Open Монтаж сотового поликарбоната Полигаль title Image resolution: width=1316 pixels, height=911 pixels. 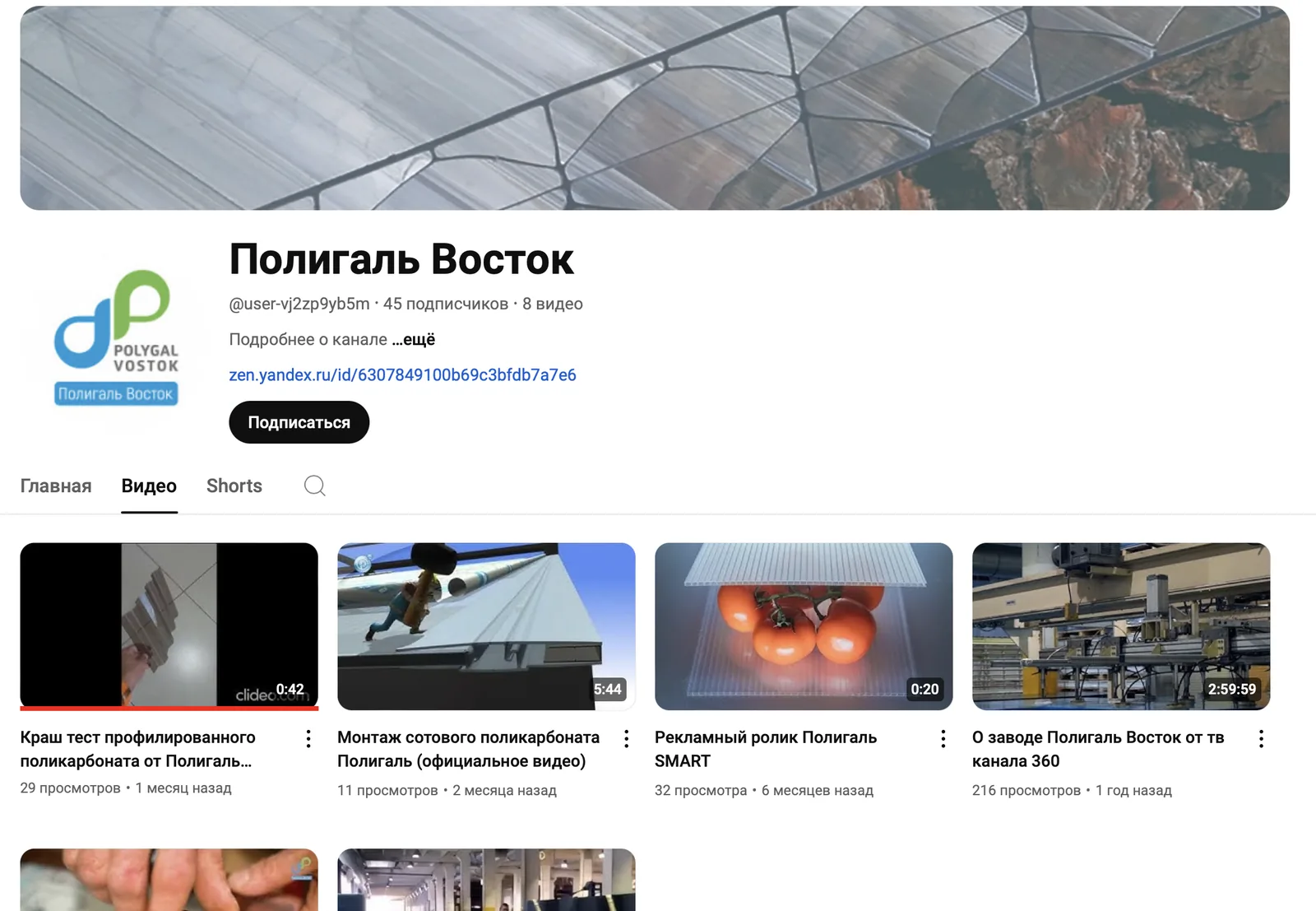(x=468, y=749)
